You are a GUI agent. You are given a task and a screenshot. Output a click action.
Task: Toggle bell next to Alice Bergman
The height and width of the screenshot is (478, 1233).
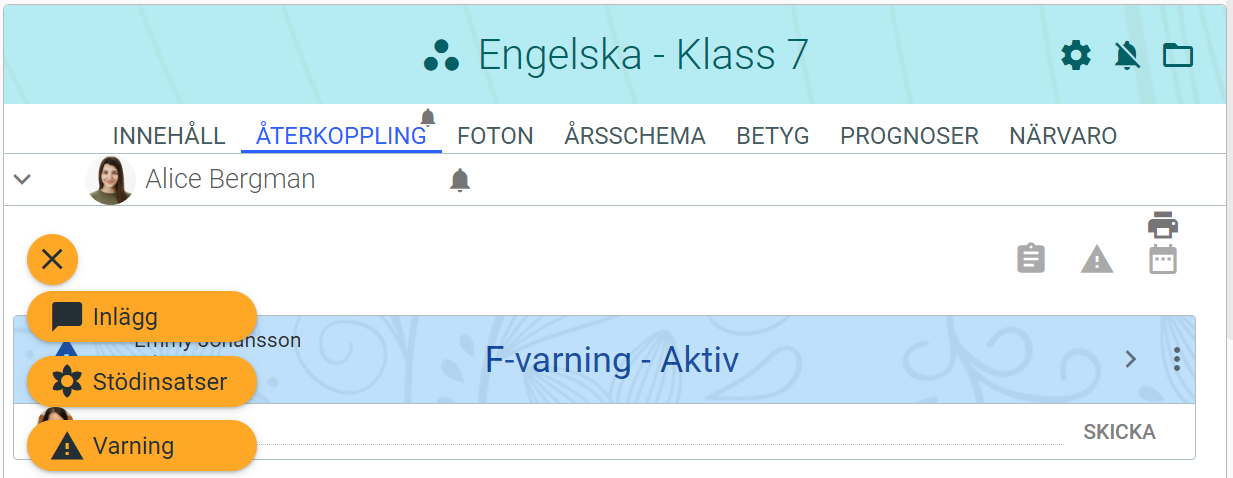460,180
